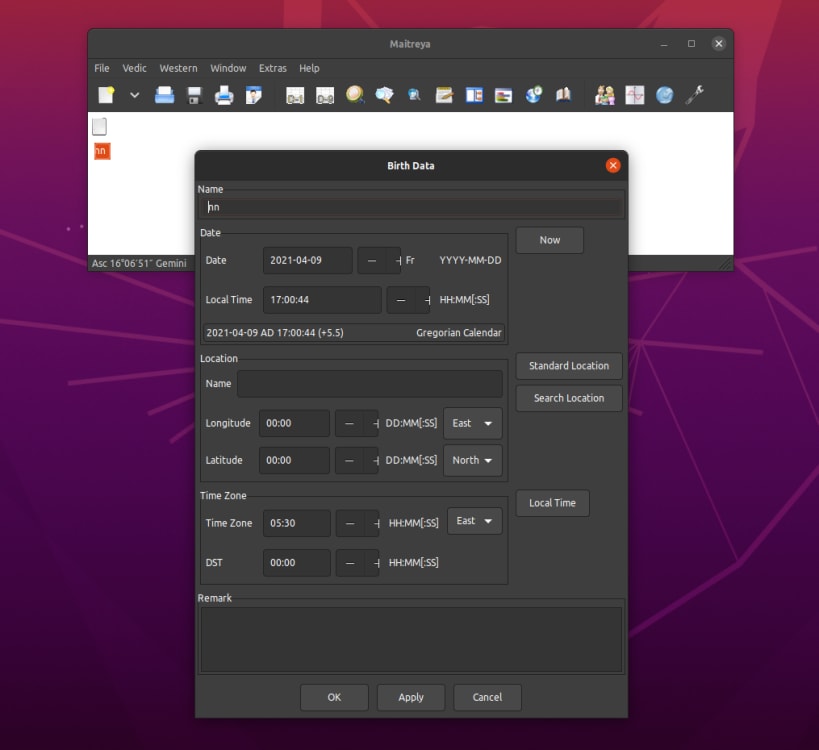The width and height of the screenshot is (819, 750).
Task: Click the Search Location button
Action: pyautogui.click(x=569, y=399)
